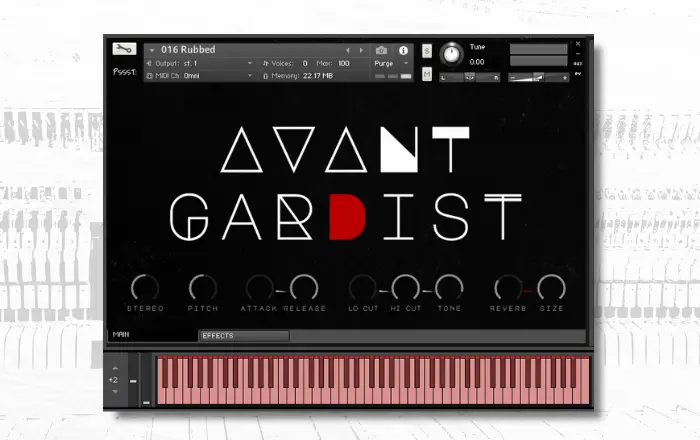
Task: Switch to the Effects tab
Action: [x=243, y=336]
